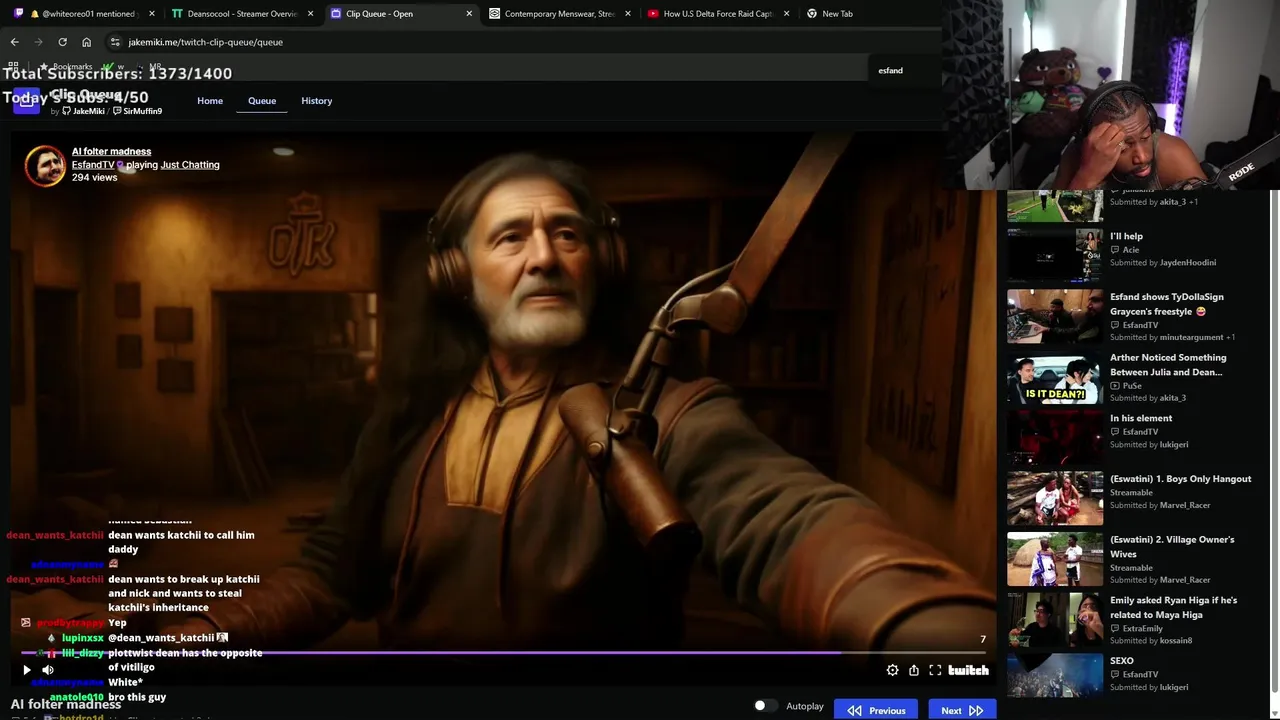Click the clip progress seek bar
Screen dimensions: 1280x720
pos(505,653)
